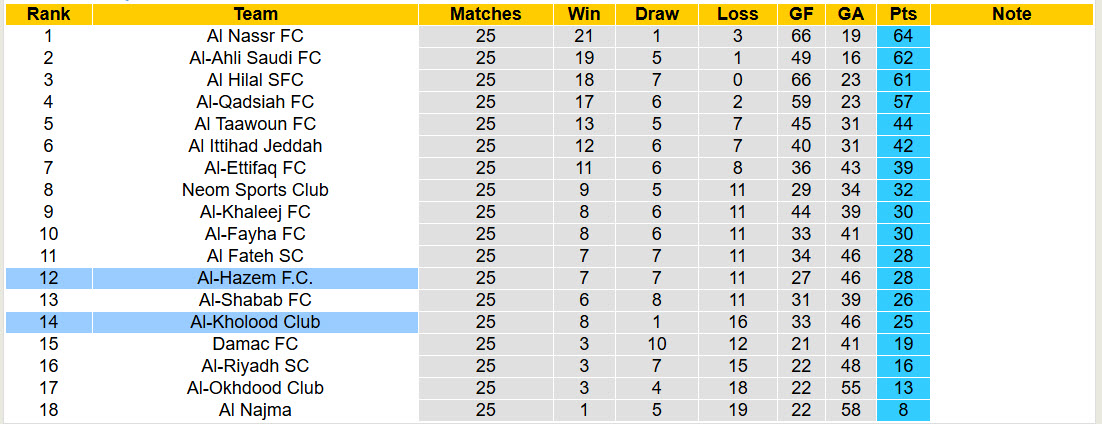This screenshot has height=424, width=1102.
Task: Click the Damac FC team name
Action: (255, 344)
